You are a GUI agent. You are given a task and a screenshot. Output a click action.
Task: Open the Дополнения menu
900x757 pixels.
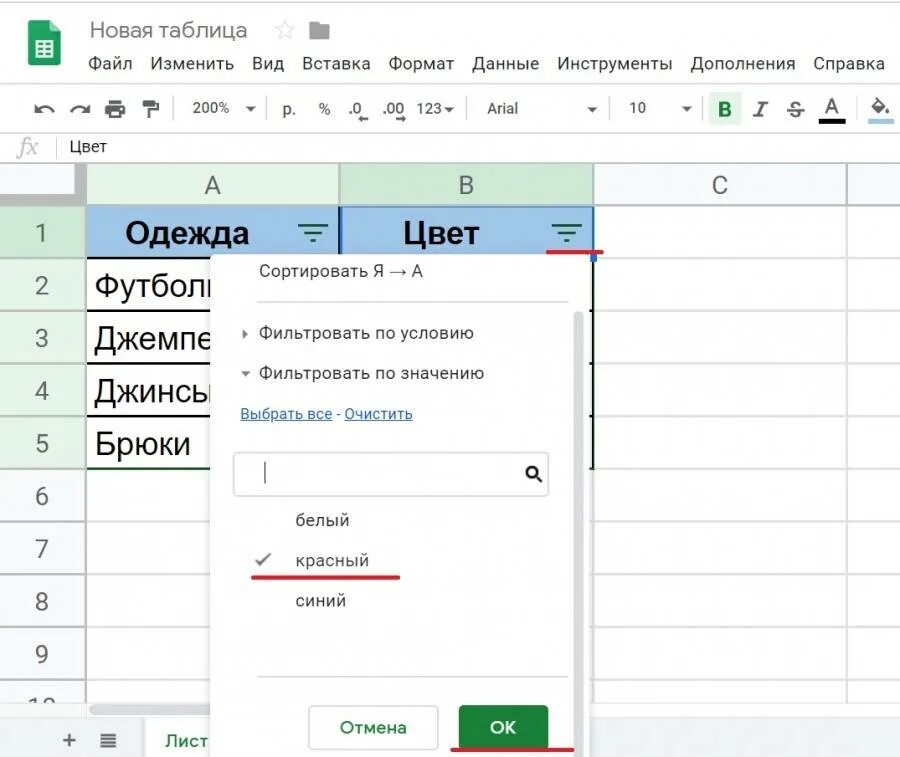point(743,63)
